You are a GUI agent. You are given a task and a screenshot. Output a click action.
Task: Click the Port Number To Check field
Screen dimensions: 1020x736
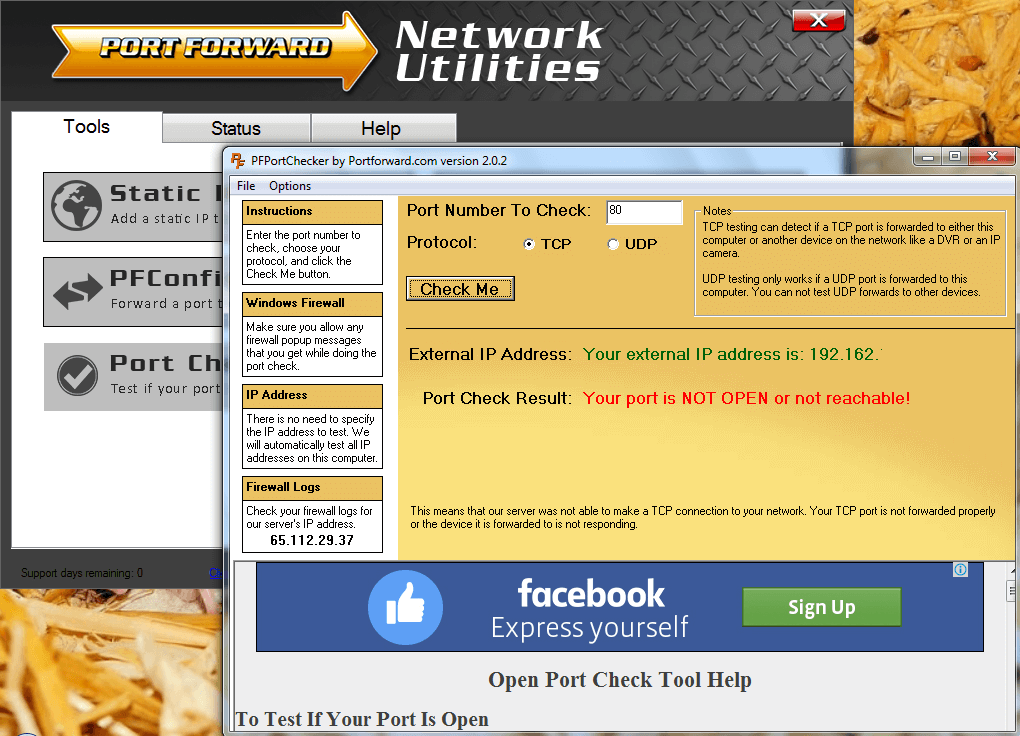(x=643, y=212)
